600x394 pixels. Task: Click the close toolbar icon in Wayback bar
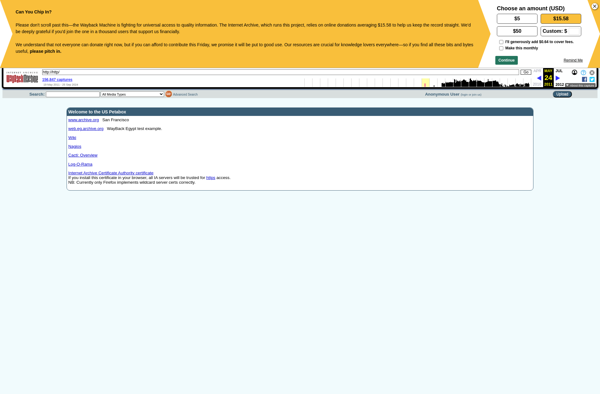tap(592, 72)
